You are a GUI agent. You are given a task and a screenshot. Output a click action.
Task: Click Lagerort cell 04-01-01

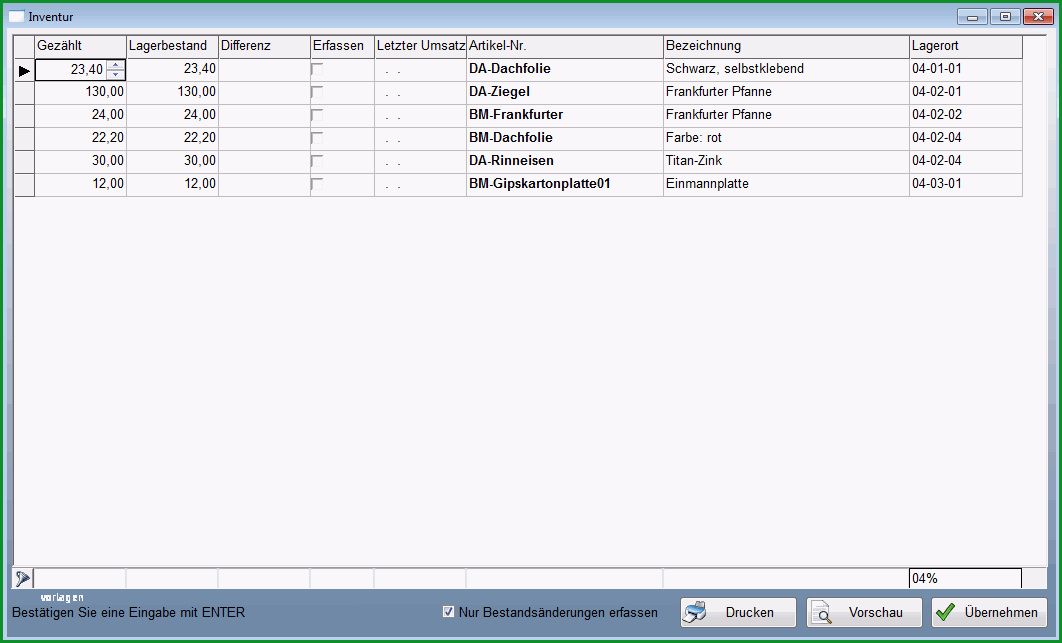tap(966, 69)
